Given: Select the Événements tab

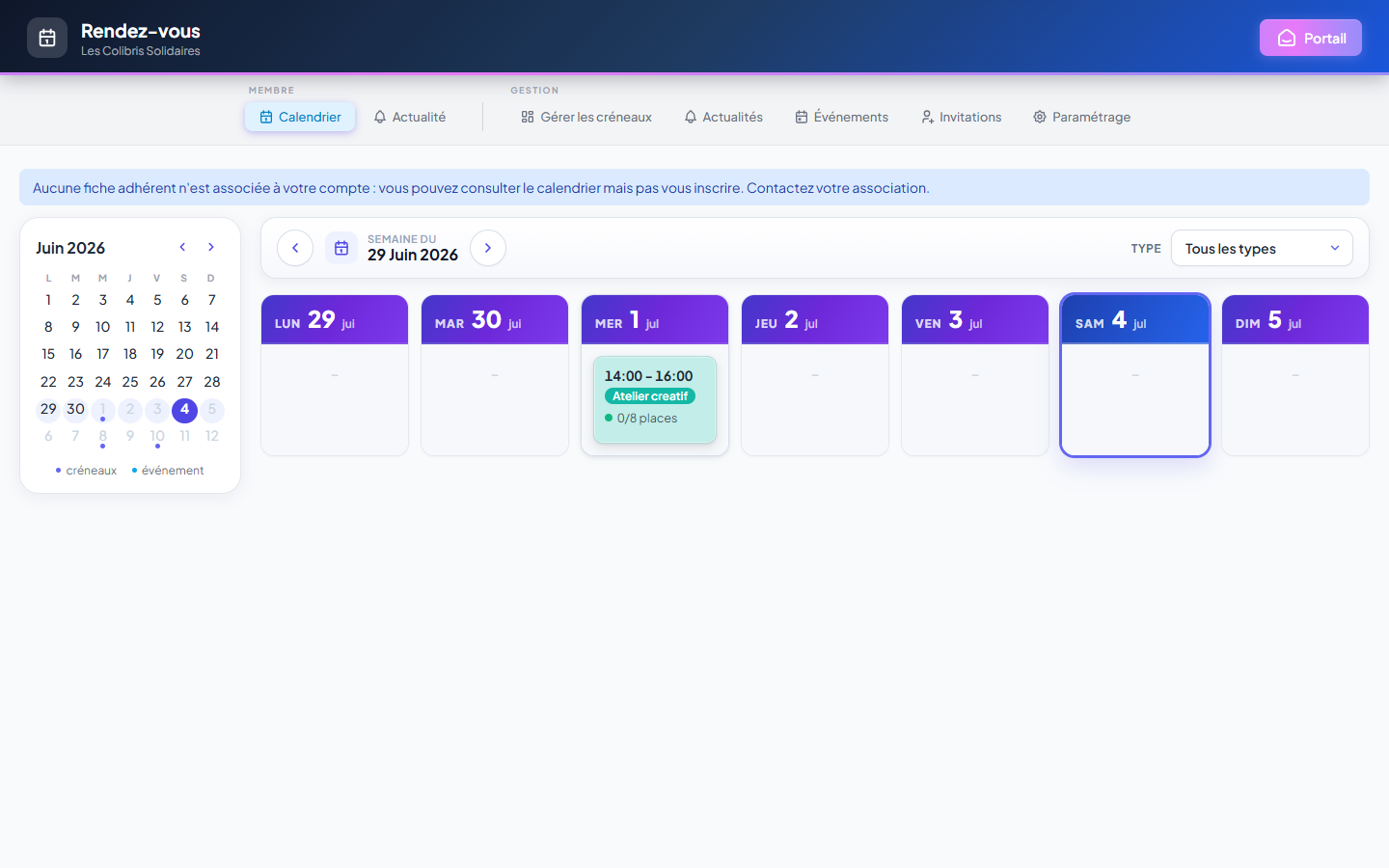Looking at the screenshot, I should point(842,117).
